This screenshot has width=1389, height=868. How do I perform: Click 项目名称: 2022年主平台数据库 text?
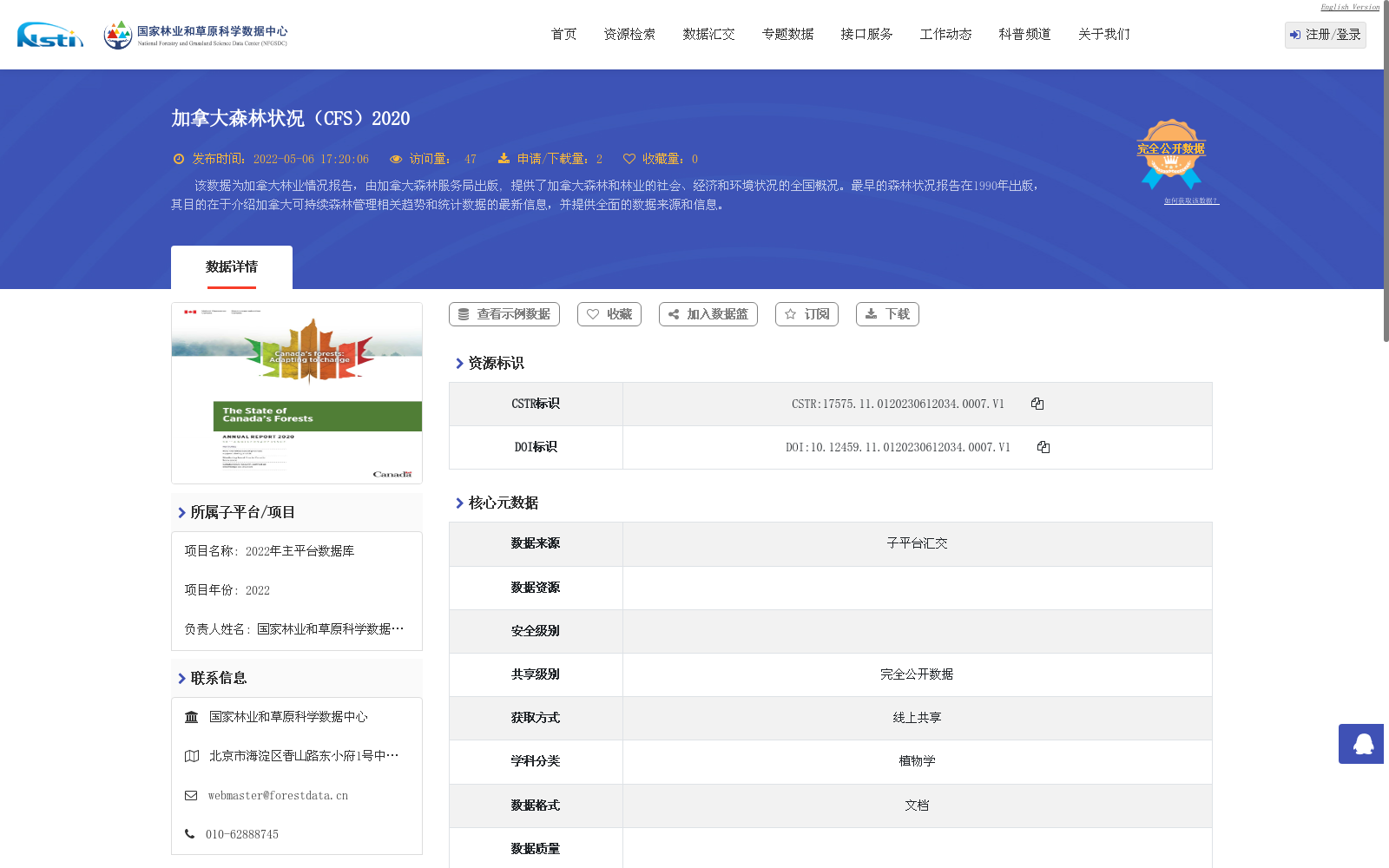269,551
